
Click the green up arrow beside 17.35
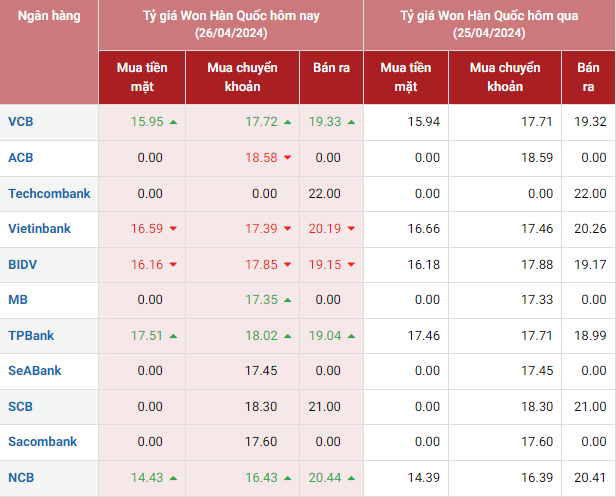pyautogui.click(x=287, y=300)
